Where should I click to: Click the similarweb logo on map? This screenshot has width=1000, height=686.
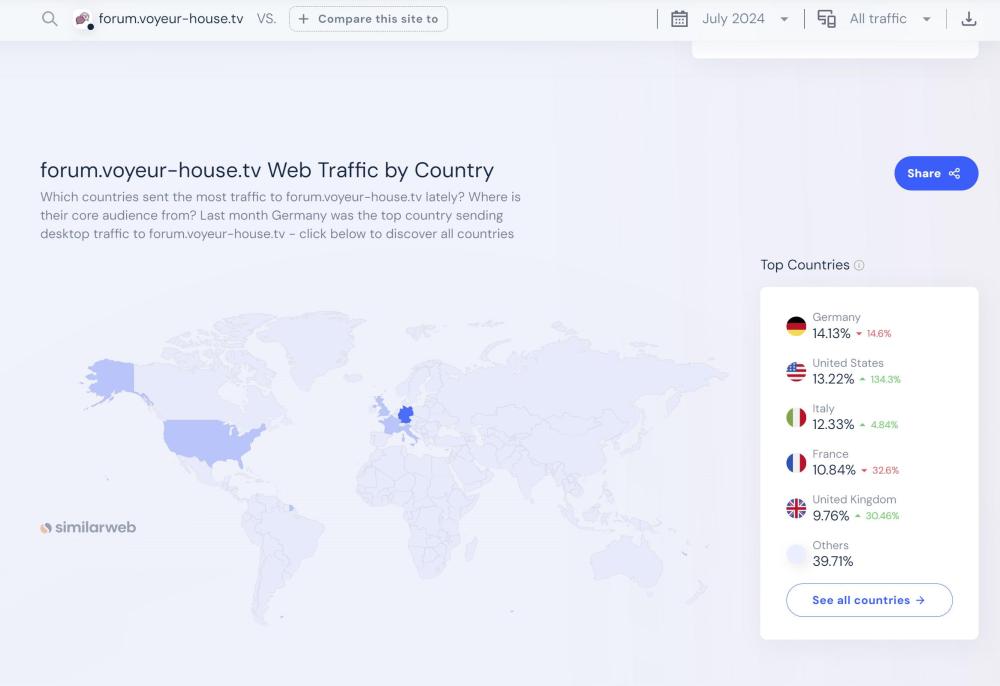(88, 527)
